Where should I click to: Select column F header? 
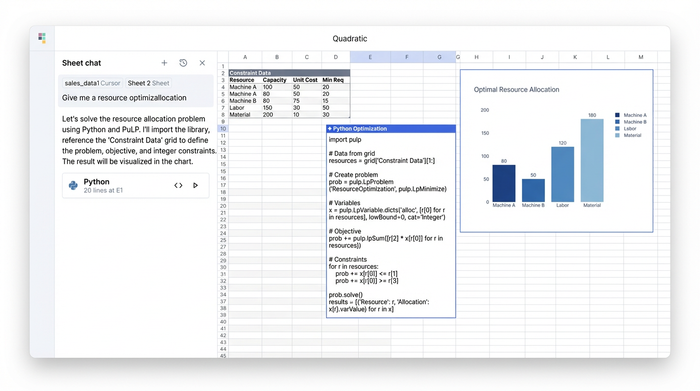tap(407, 57)
